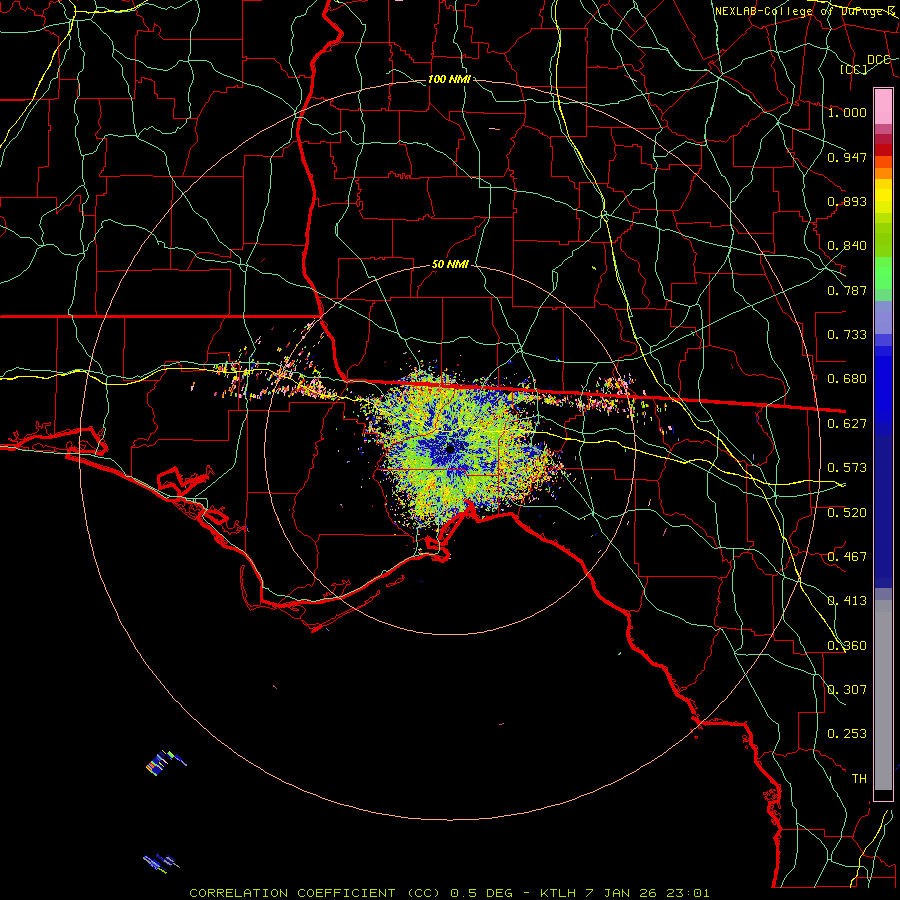Click the 0.787 scale value
Image resolution: width=900 pixels, height=900 pixels.
847,290
